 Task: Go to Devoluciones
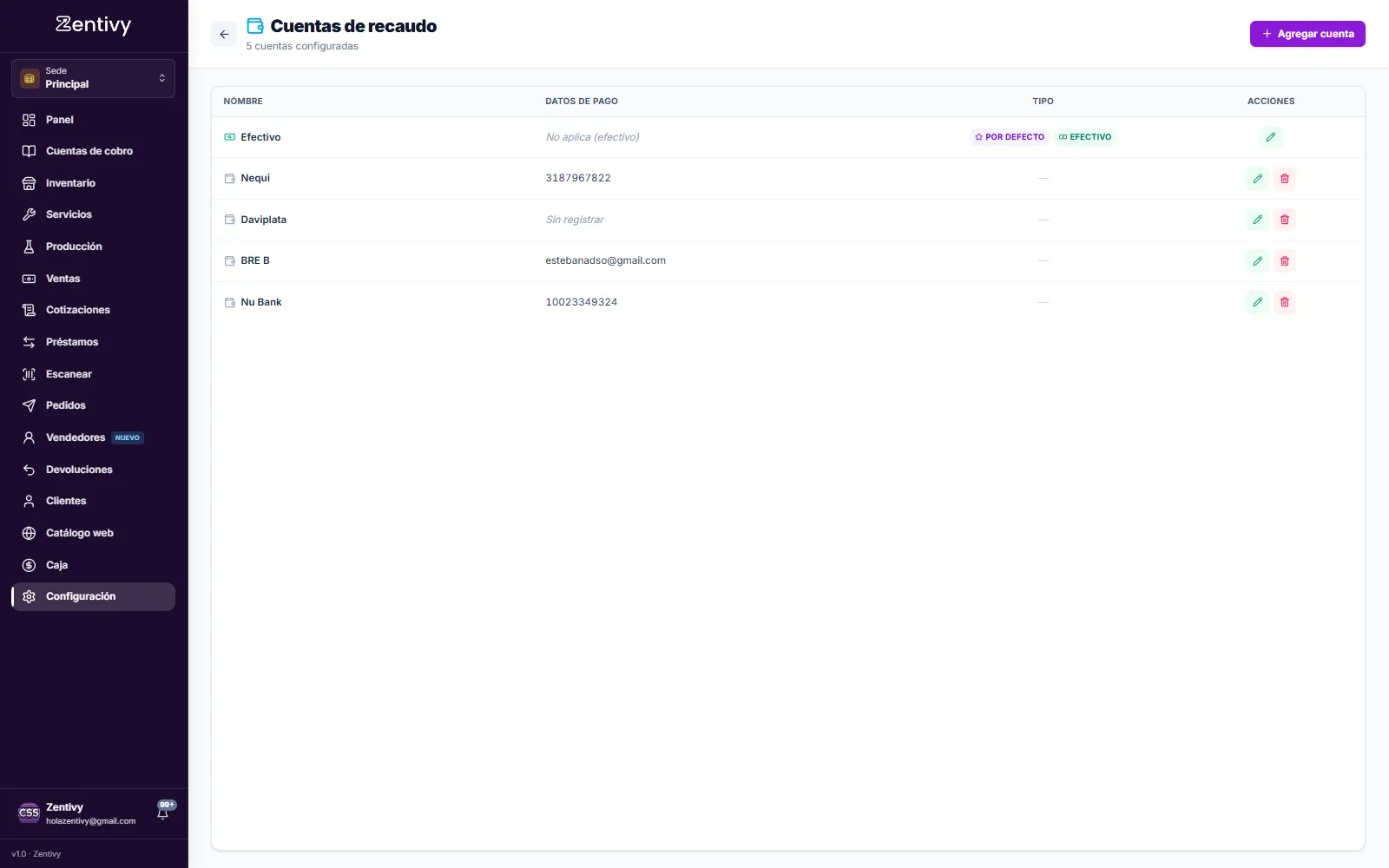coord(94,470)
